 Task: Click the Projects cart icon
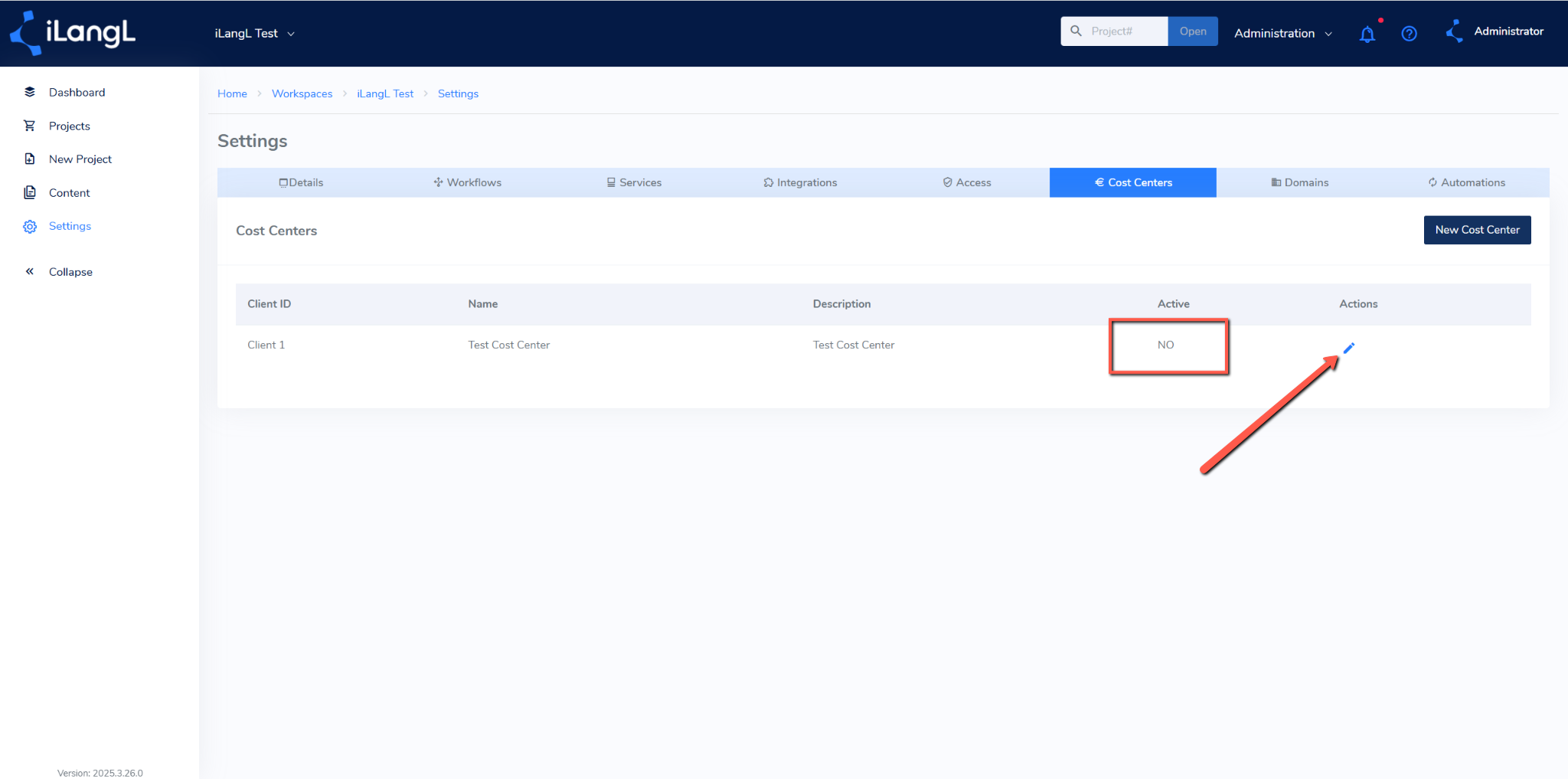30,126
